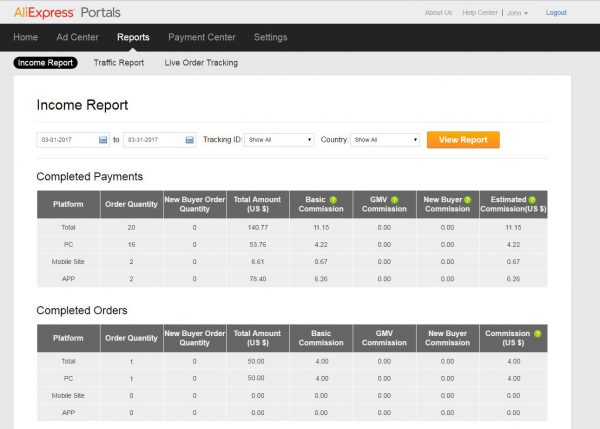Open the John account dropdown
Viewport: 600px width, 429px height.
click(x=517, y=13)
